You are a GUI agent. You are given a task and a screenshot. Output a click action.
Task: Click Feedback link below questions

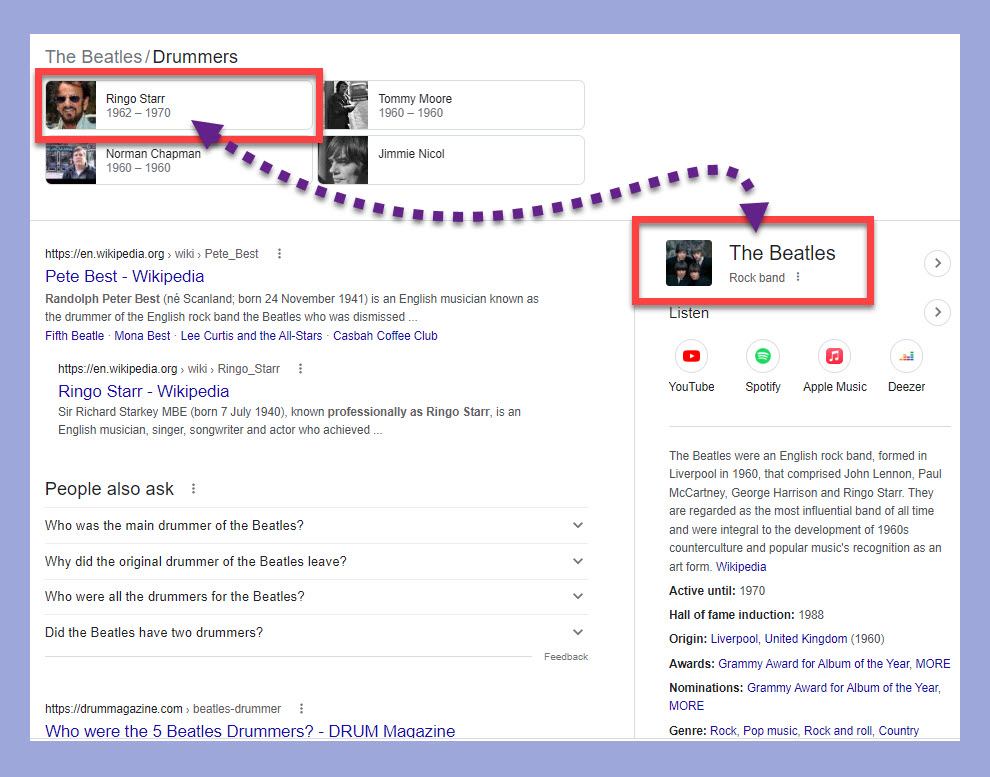(566, 657)
